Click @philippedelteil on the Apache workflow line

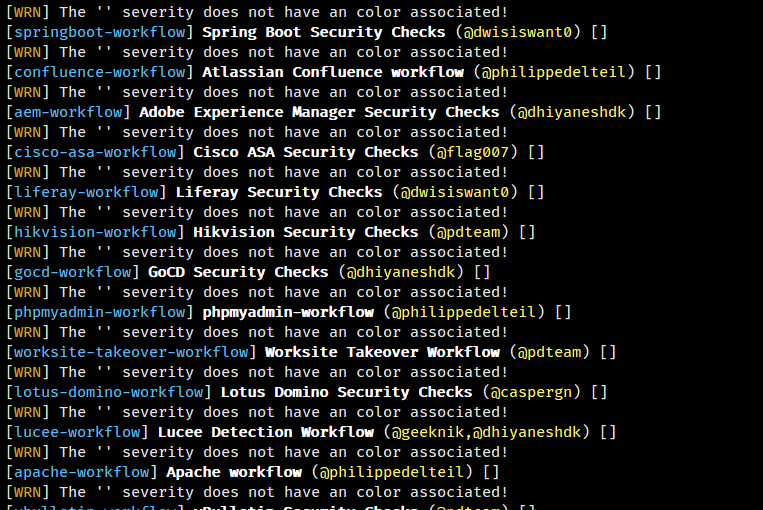(392, 471)
